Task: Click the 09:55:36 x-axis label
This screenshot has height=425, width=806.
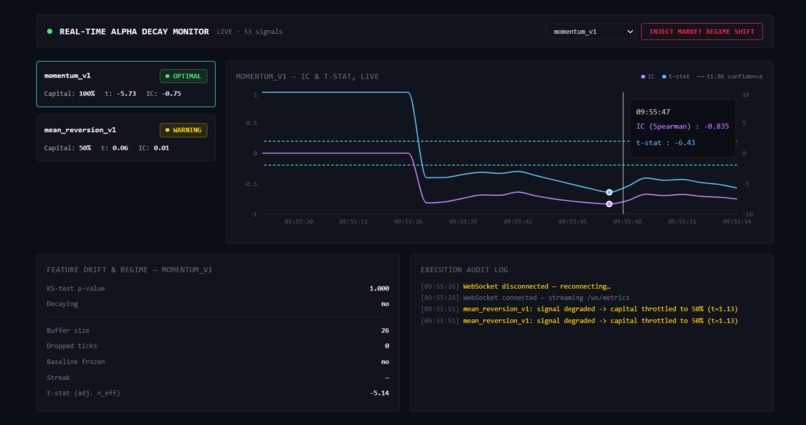Action: click(x=408, y=221)
